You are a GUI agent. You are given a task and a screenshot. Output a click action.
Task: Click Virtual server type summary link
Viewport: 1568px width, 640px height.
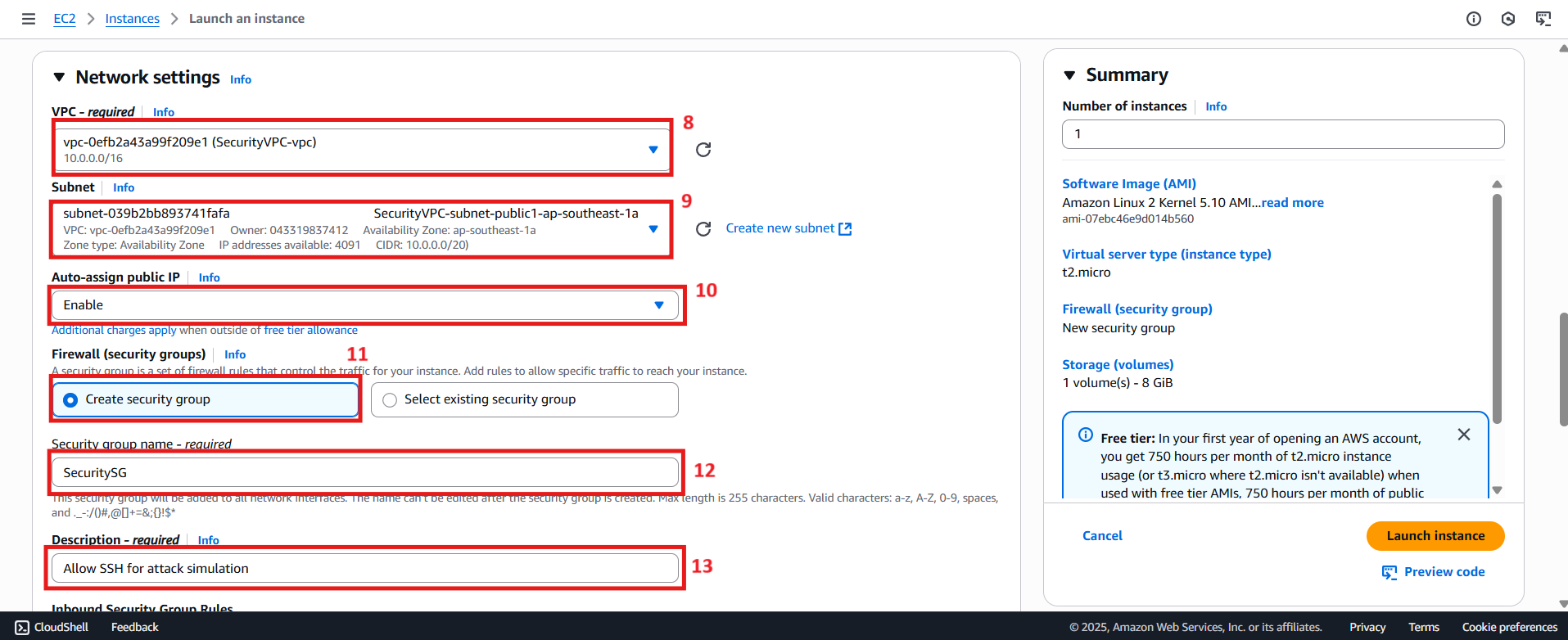tap(1167, 255)
